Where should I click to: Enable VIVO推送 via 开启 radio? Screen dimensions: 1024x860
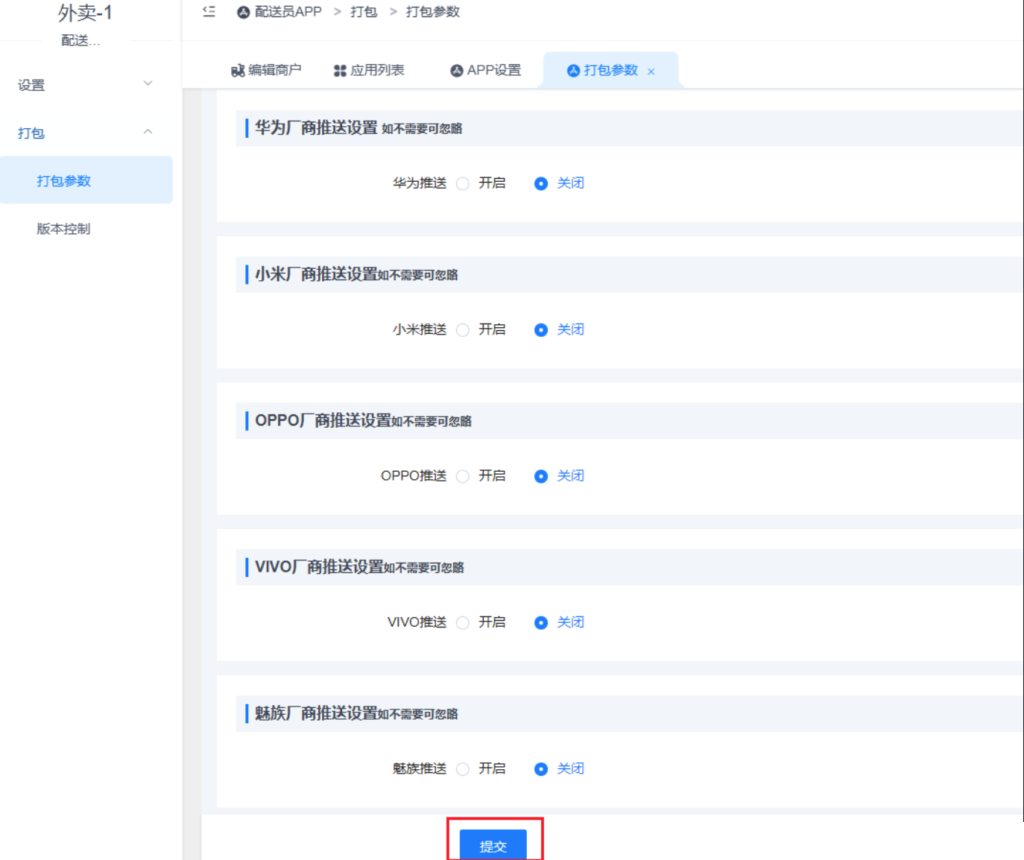pyautogui.click(x=463, y=623)
